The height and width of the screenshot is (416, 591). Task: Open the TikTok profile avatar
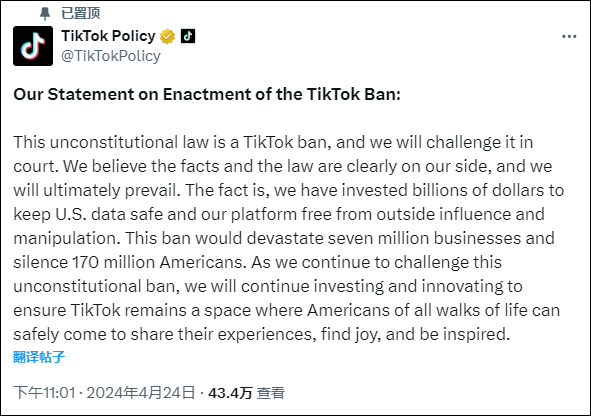[33, 46]
